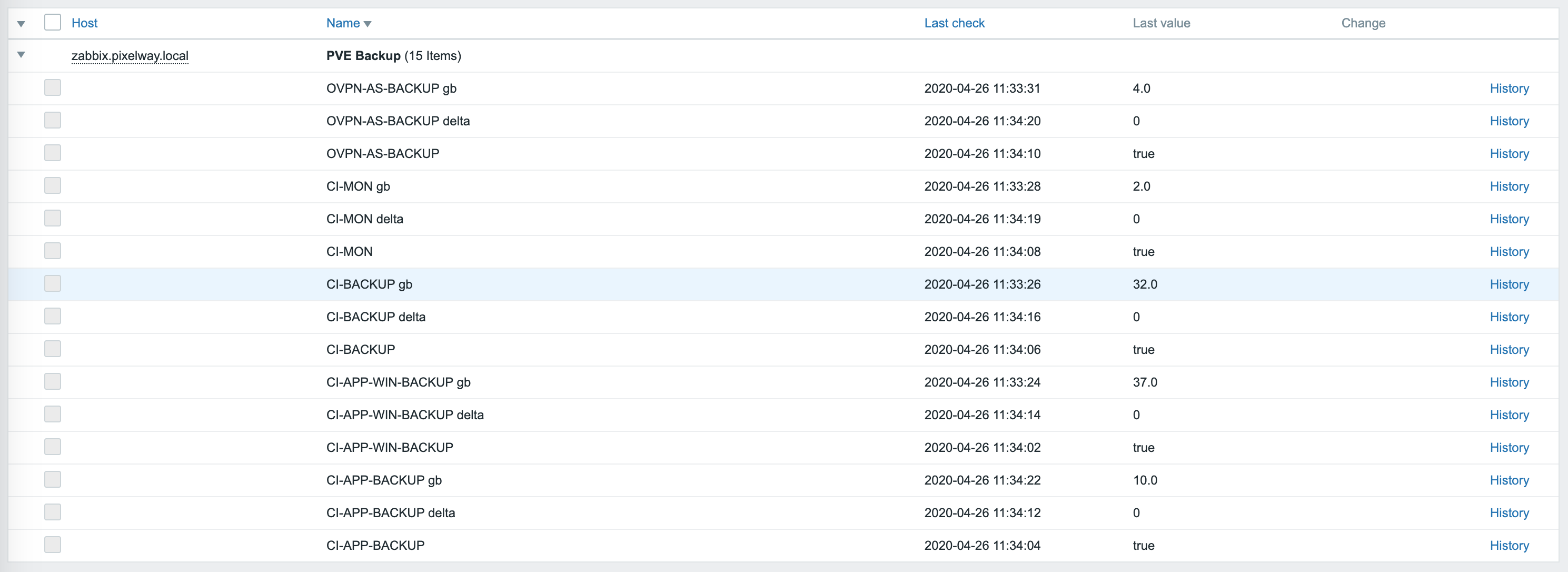Viewport: 1568px width, 572px height.
Task: View History of CI-MON gb
Action: 1509,186
